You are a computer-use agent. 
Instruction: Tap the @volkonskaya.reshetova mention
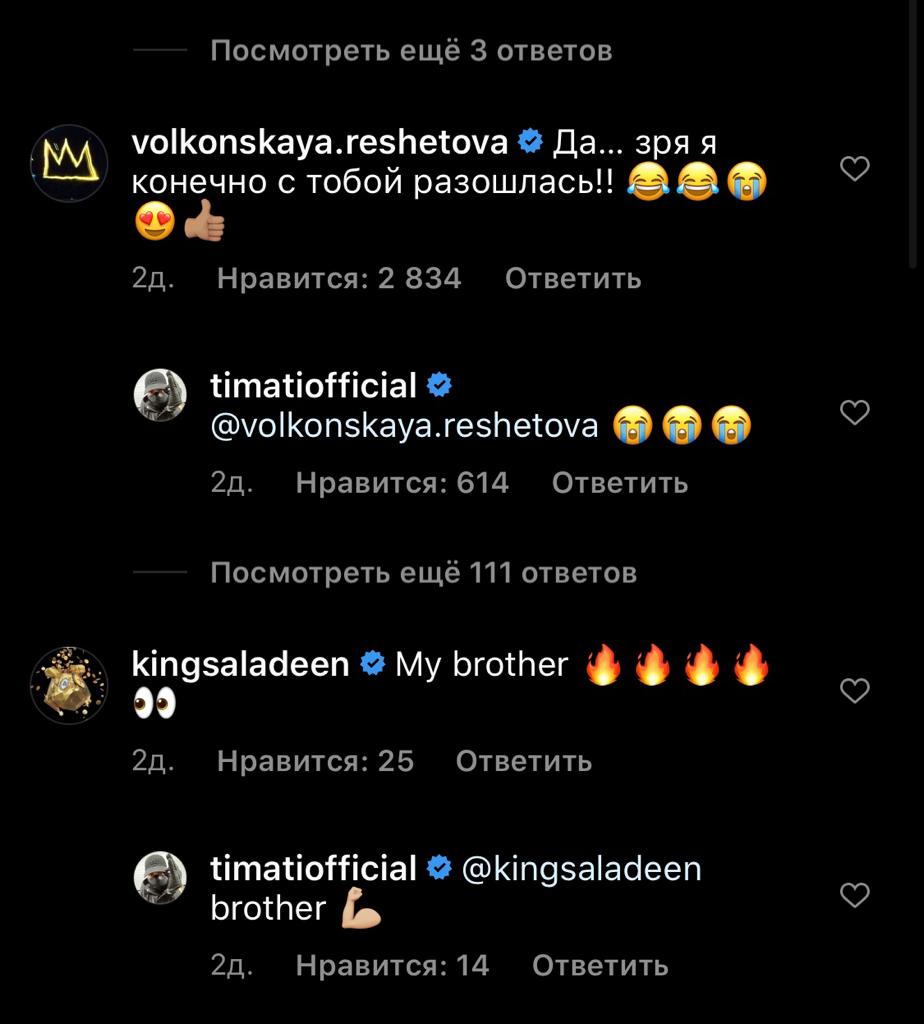[x=404, y=427]
